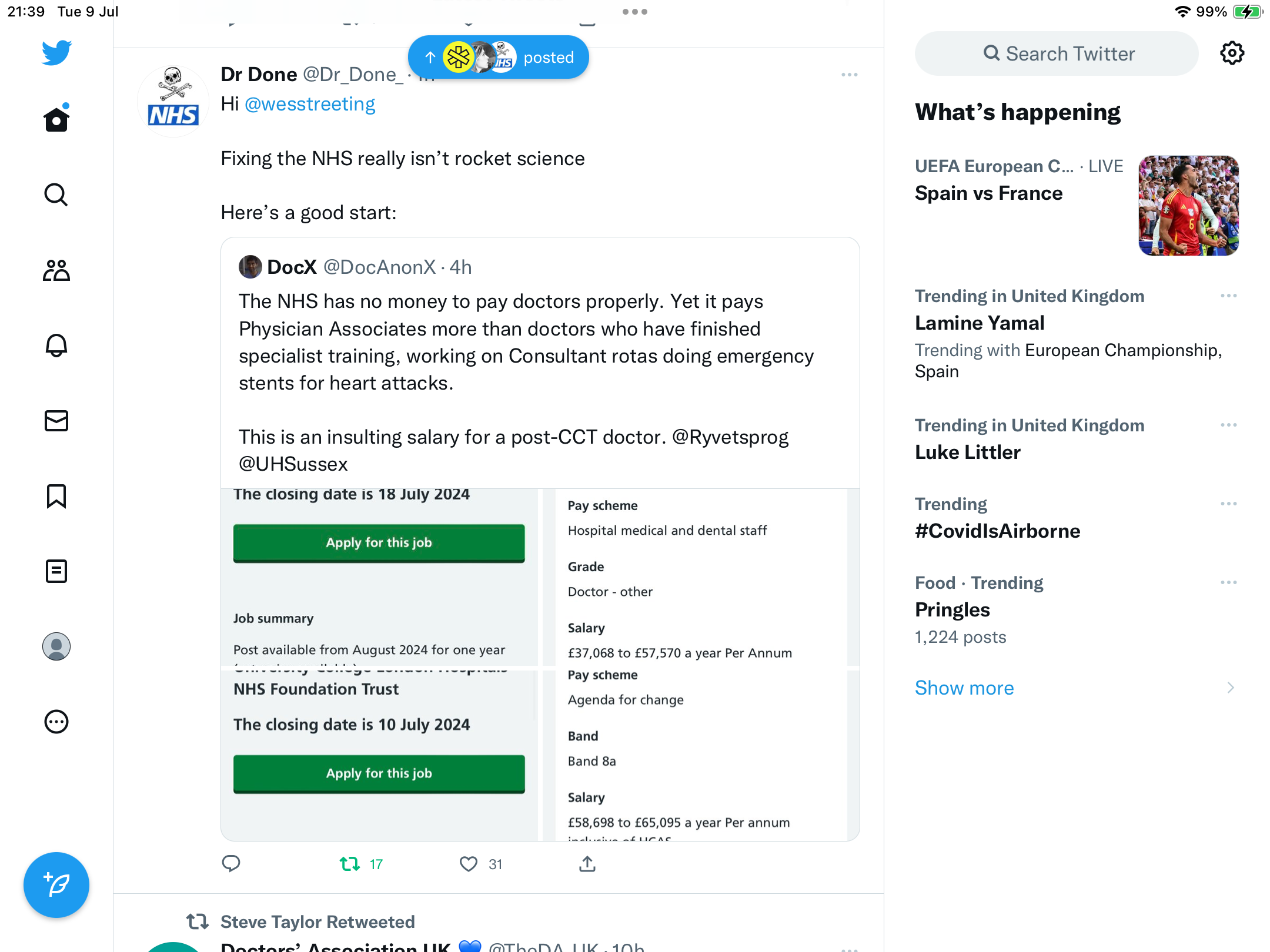Image resolution: width=1270 pixels, height=952 pixels.
Task: Open the @wesstreeting mention link
Action: click(x=310, y=104)
